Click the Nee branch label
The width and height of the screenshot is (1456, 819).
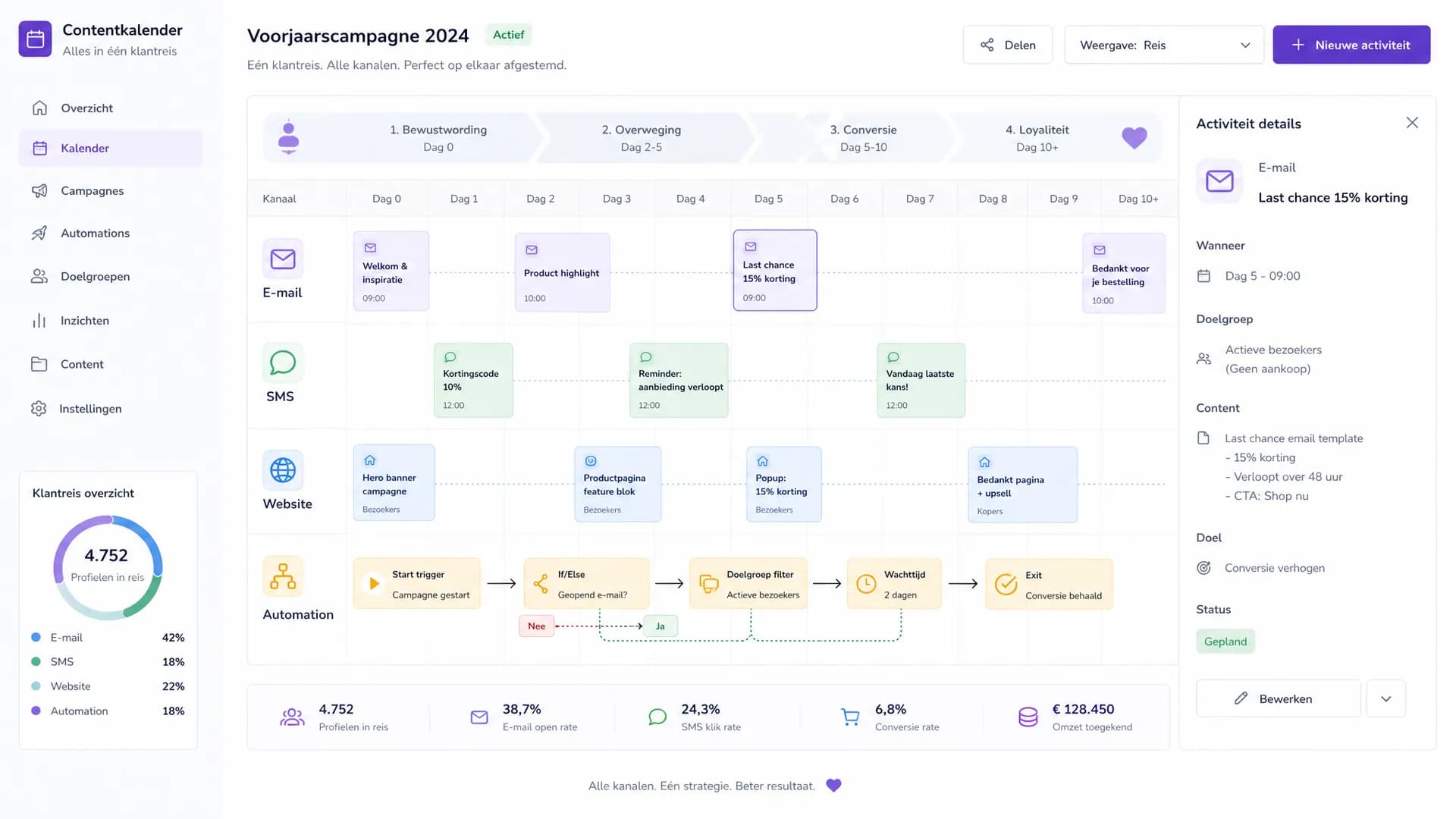tap(536, 626)
